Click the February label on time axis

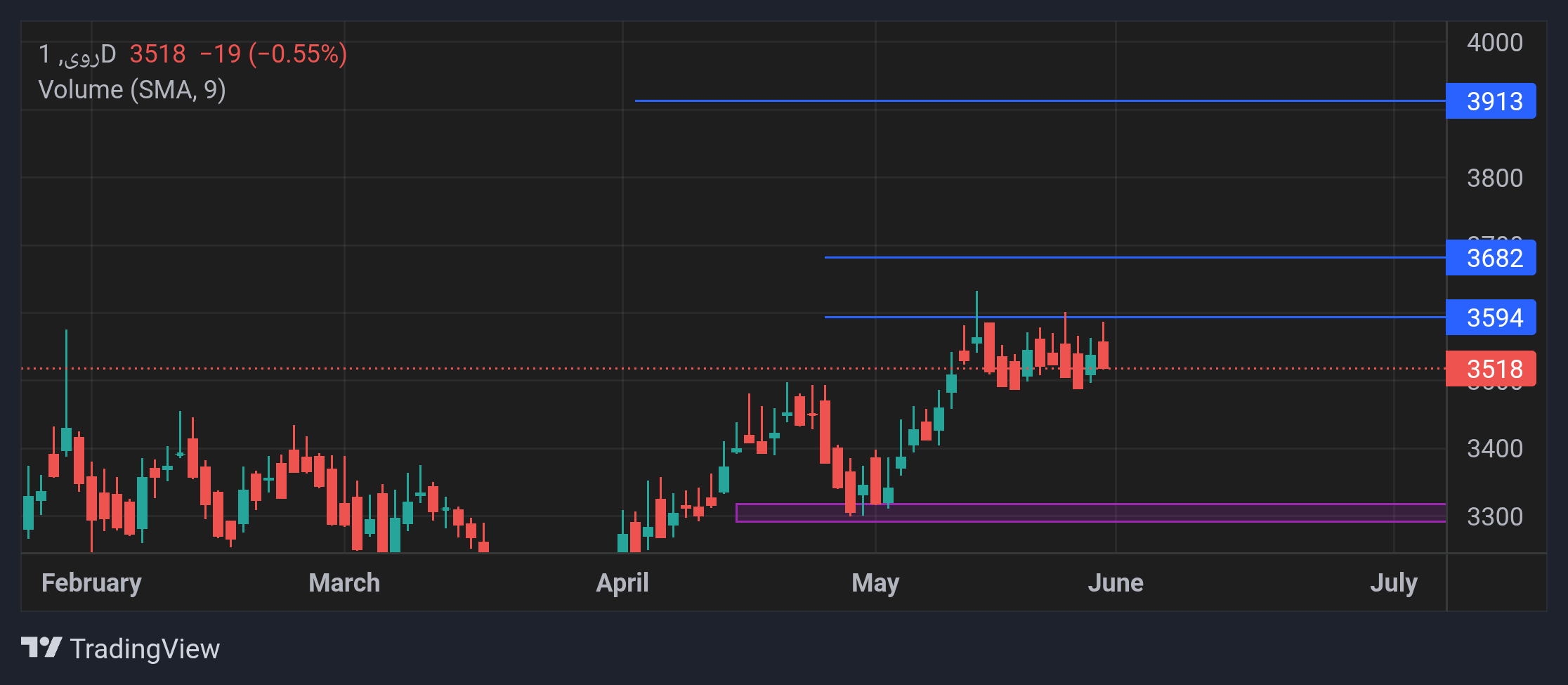click(x=91, y=583)
